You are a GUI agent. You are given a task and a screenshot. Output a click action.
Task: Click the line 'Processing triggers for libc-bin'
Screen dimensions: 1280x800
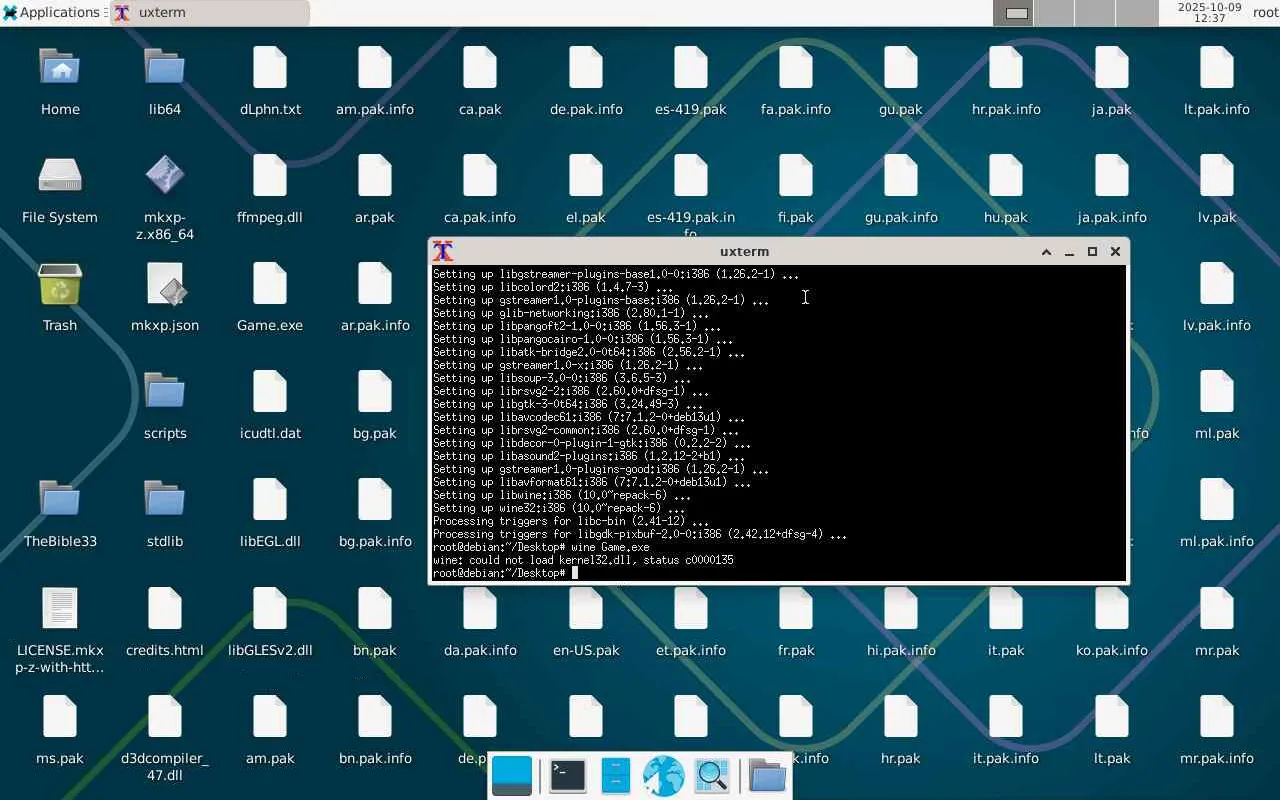click(571, 521)
